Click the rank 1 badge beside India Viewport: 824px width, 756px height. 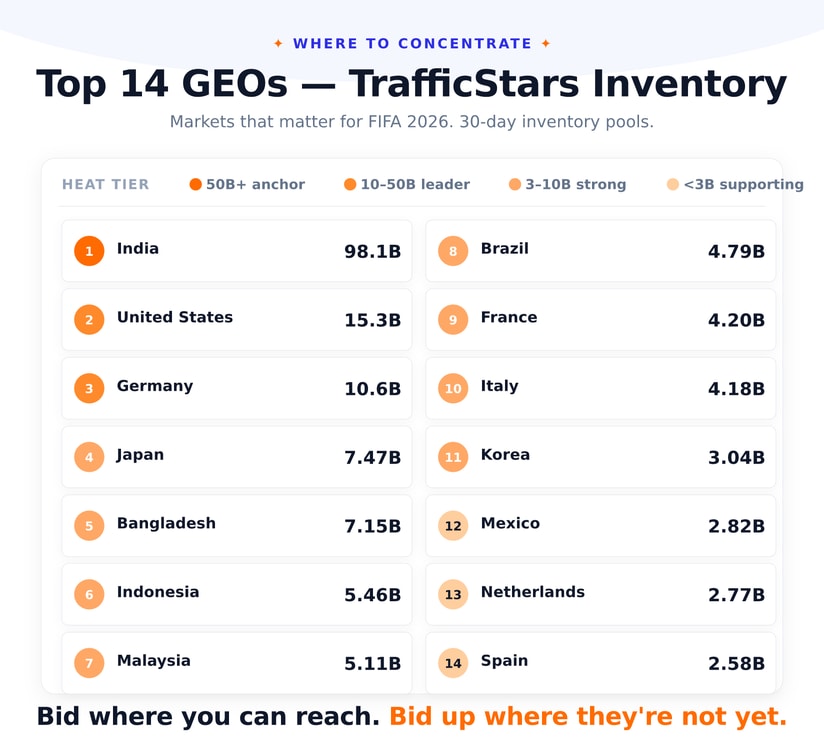pos(89,251)
